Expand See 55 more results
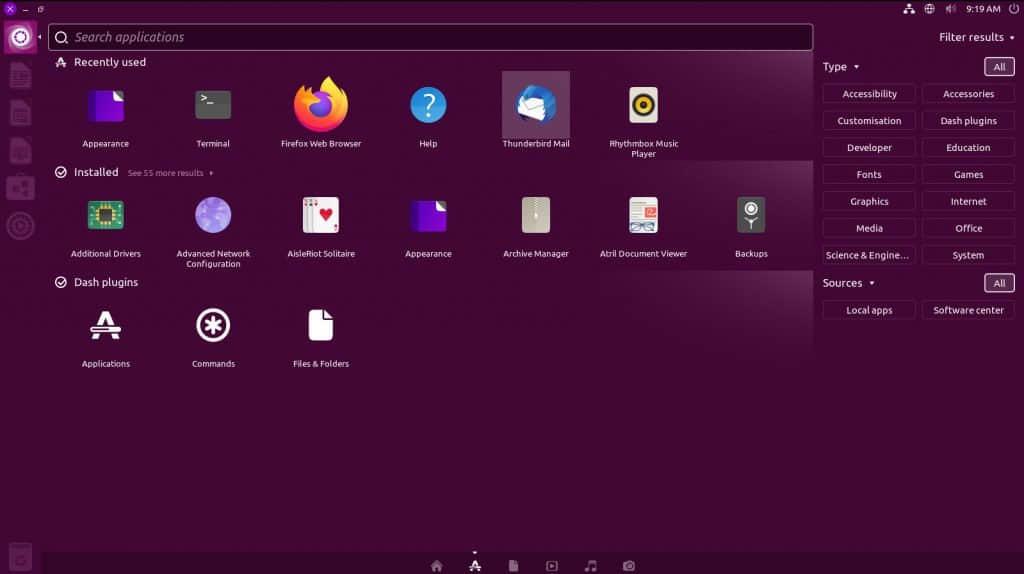 coord(169,173)
